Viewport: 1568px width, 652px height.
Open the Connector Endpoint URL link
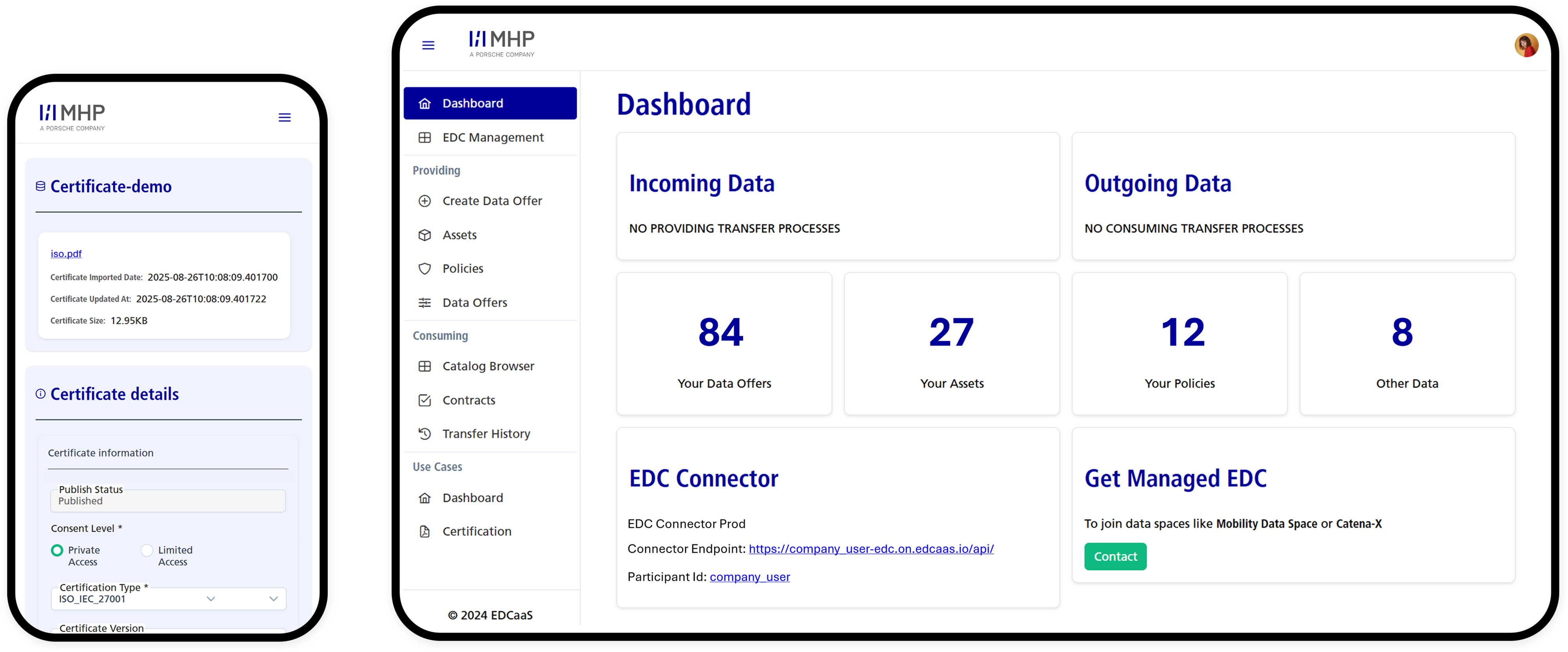coord(871,549)
